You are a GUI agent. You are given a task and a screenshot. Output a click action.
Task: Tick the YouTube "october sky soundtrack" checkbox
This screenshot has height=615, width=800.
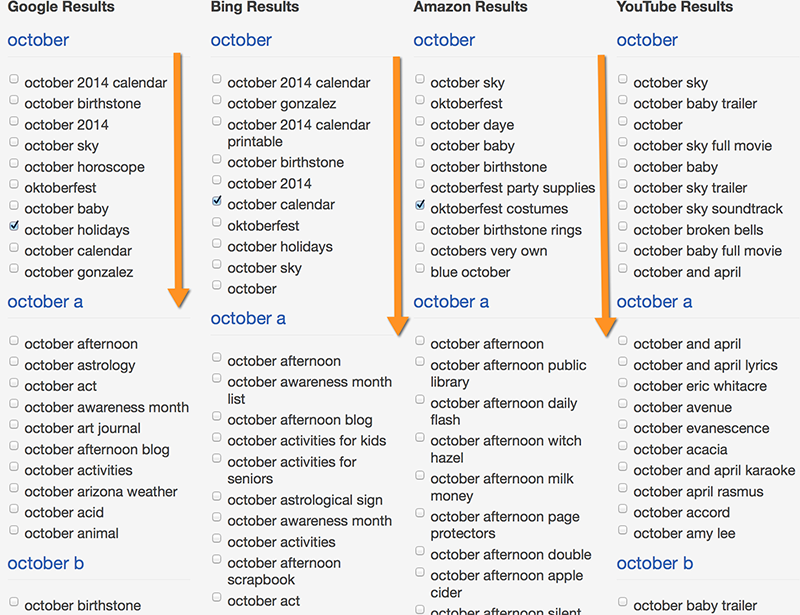pyautogui.click(x=623, y=207)
